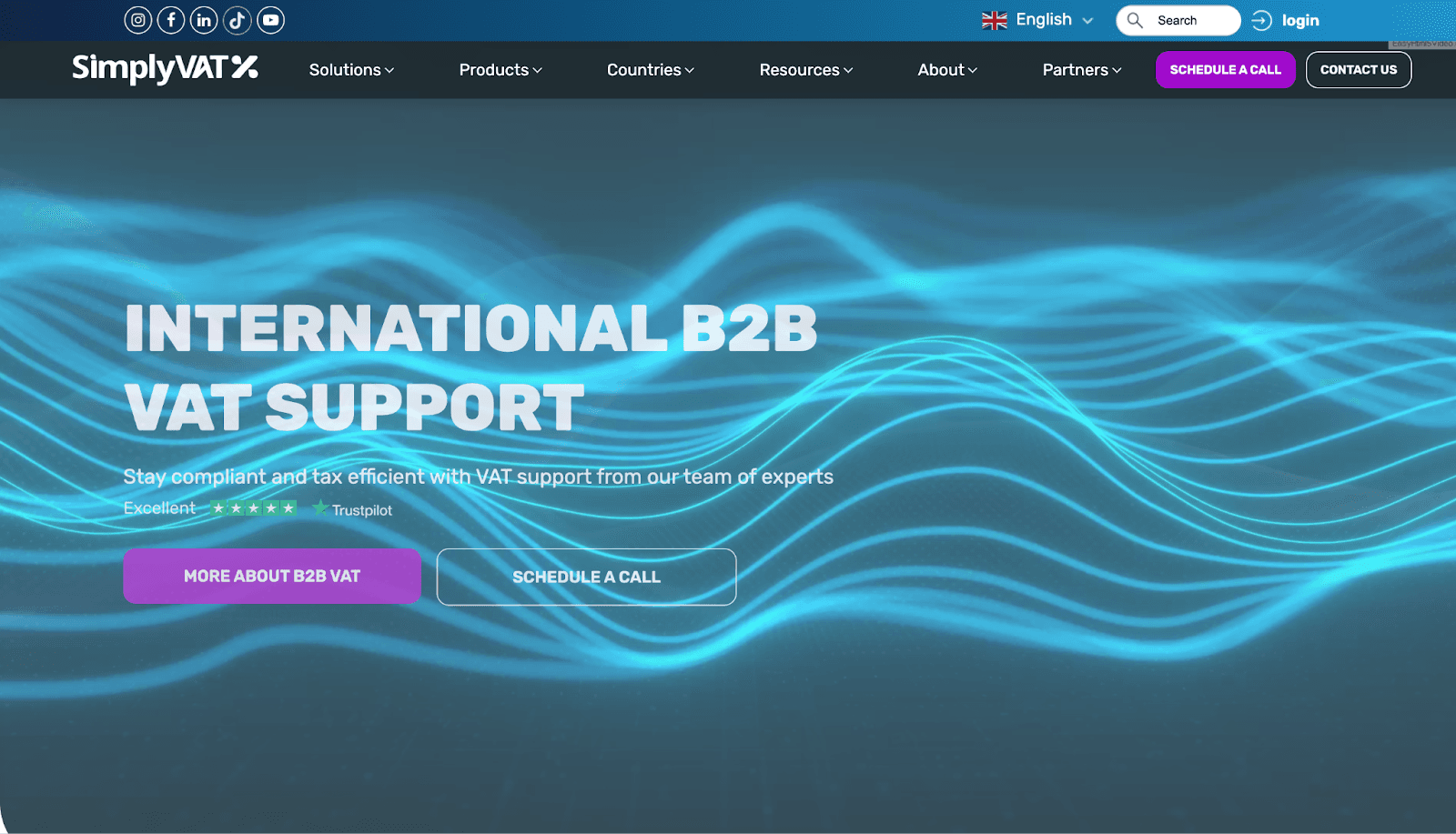Viewport: 1456px width, 834px height.
Task: Expand the Countries menu
Action: click(651, 70)
